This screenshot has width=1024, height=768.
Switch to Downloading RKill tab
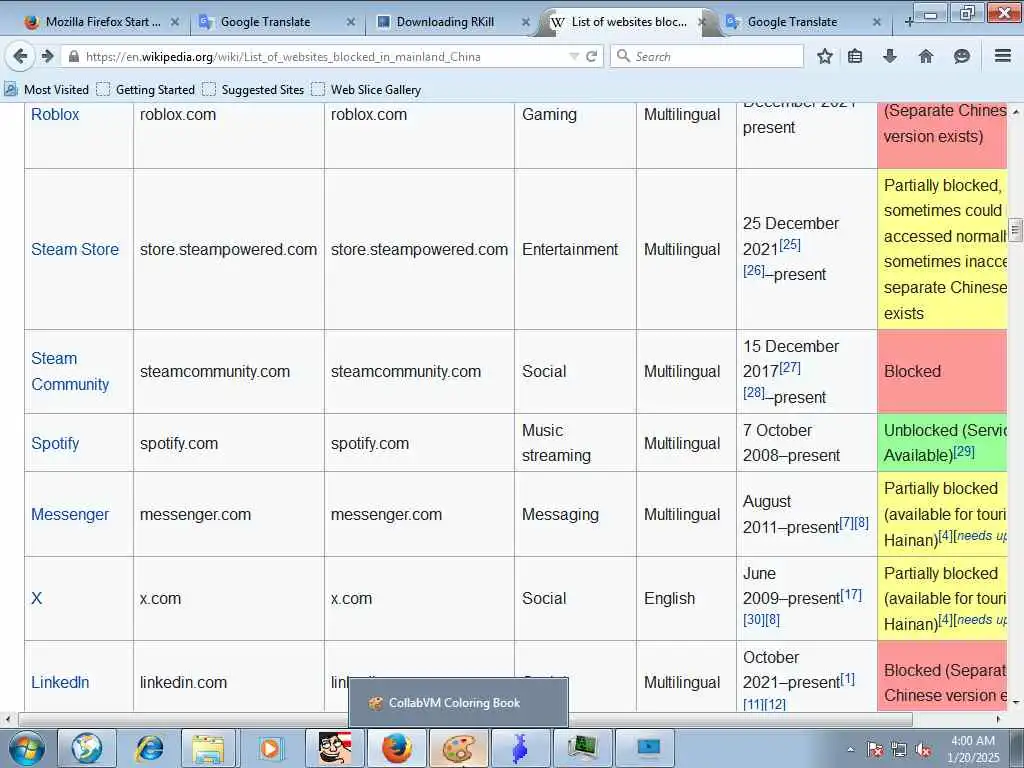coord(451,22)
